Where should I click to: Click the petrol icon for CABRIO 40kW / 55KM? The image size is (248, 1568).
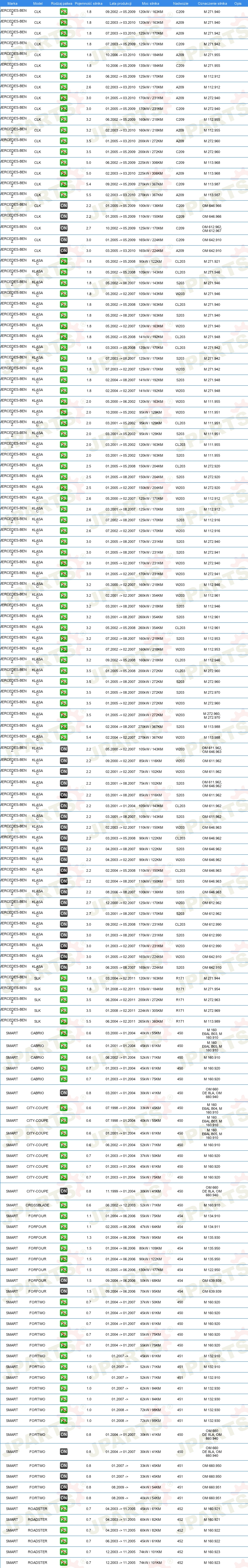click(63, 1033)
